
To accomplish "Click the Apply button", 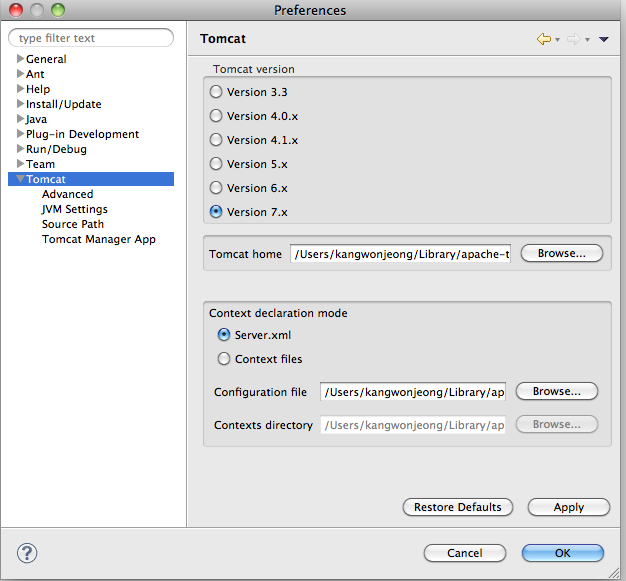I will pos(569,507).
